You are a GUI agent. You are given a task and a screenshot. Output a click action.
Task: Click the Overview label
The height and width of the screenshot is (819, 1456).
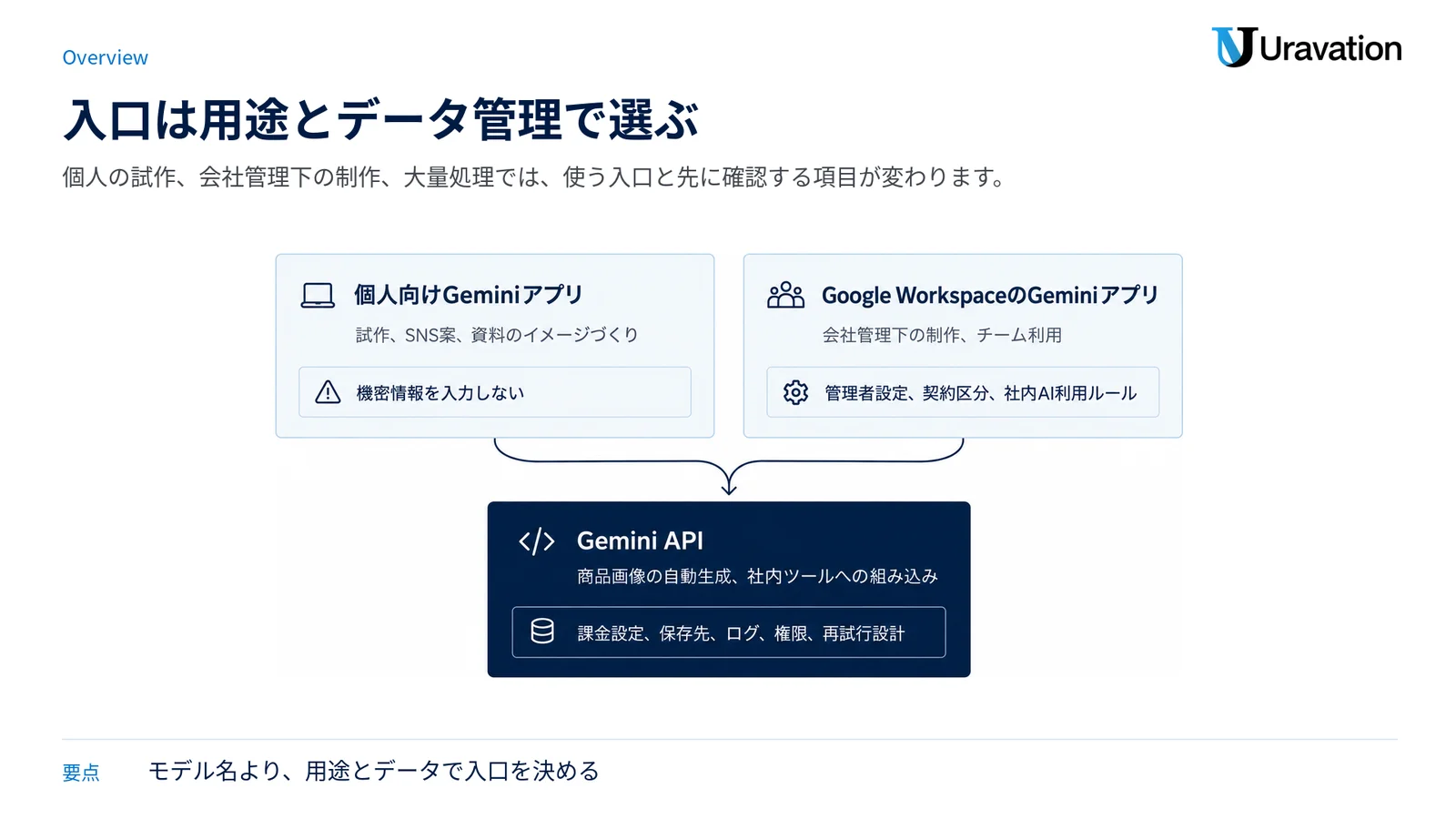(105, 57)
